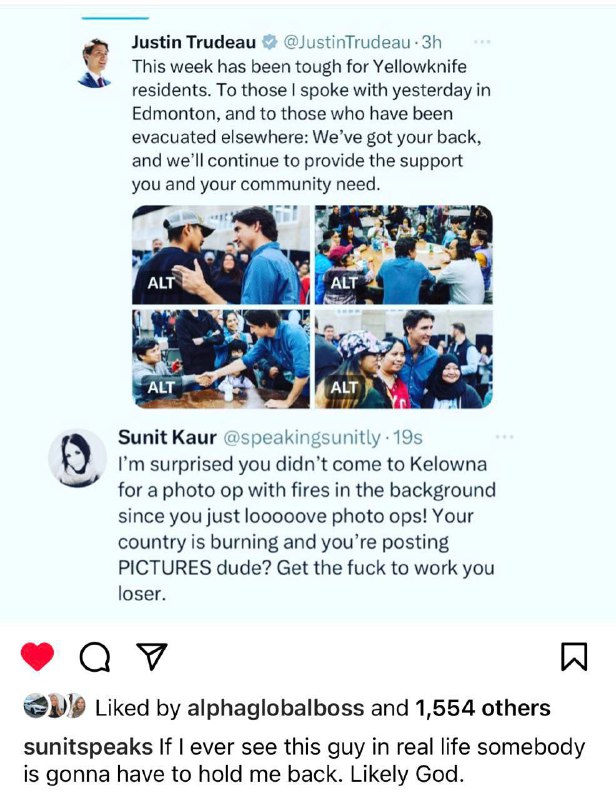Show ALT description on bottom-right photo
This screenshot has width=616, height=800.
pyautogui.click(x=343, y=388)
